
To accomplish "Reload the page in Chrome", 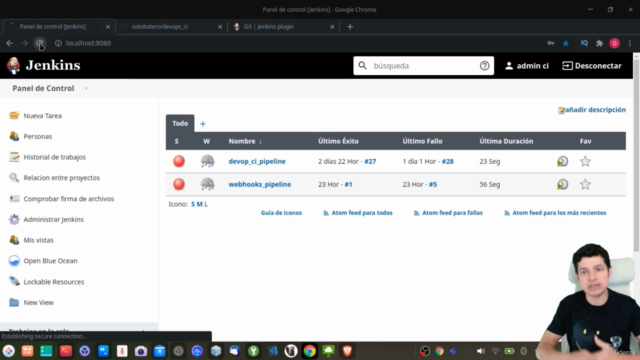I will pos(40,43).
